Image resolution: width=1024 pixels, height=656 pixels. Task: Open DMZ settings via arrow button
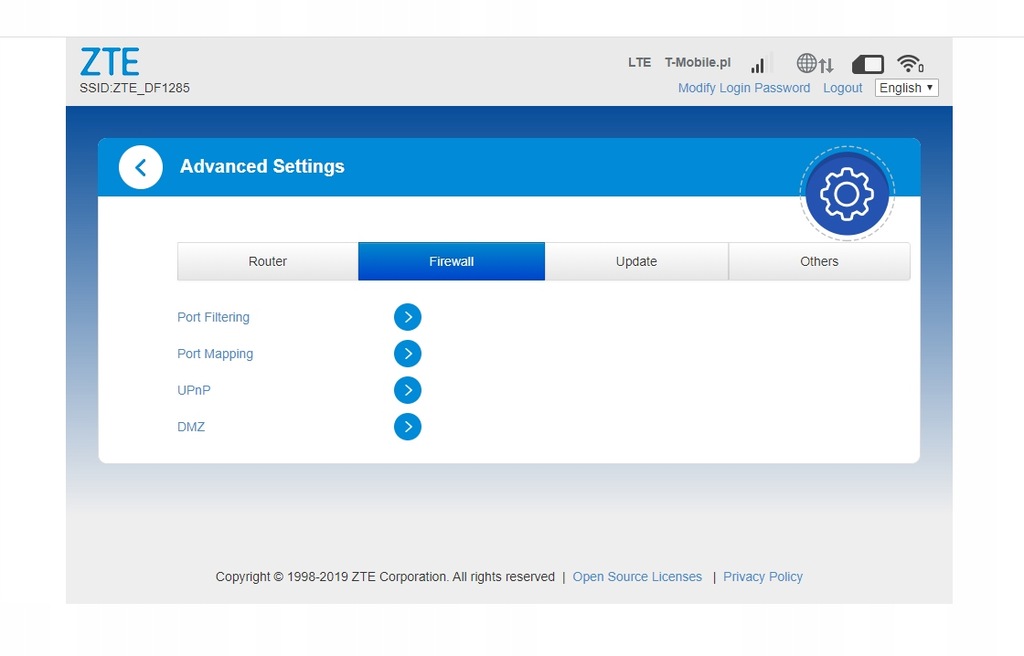click(407, 427)
